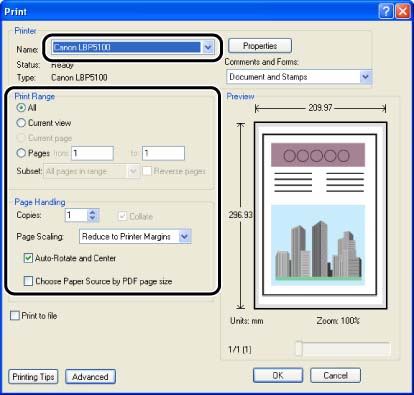This screenshot has height=395, width=414.
Task: Click the Properties button
Action: pyautogui.click(x=260, y=46)
